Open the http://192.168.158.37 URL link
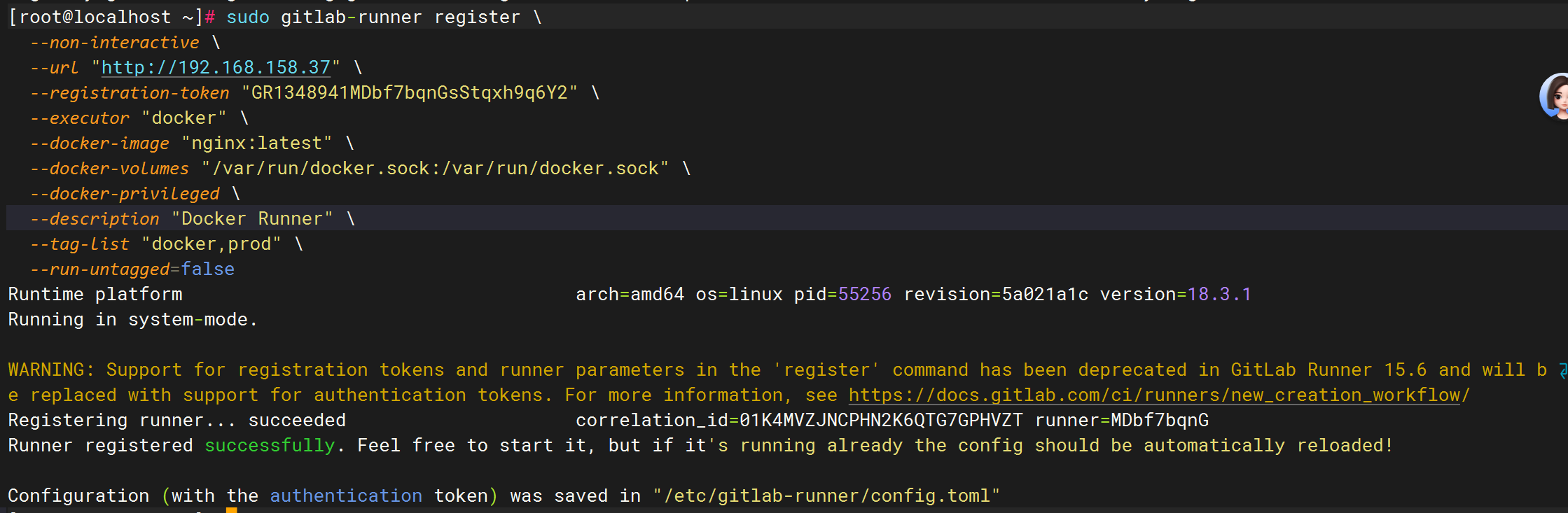 [x=216, y=68]
